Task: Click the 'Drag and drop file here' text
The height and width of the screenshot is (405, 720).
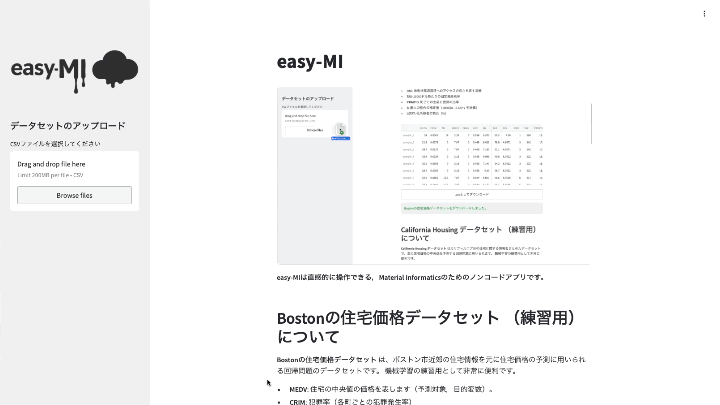Action: [x=51, y=164]
